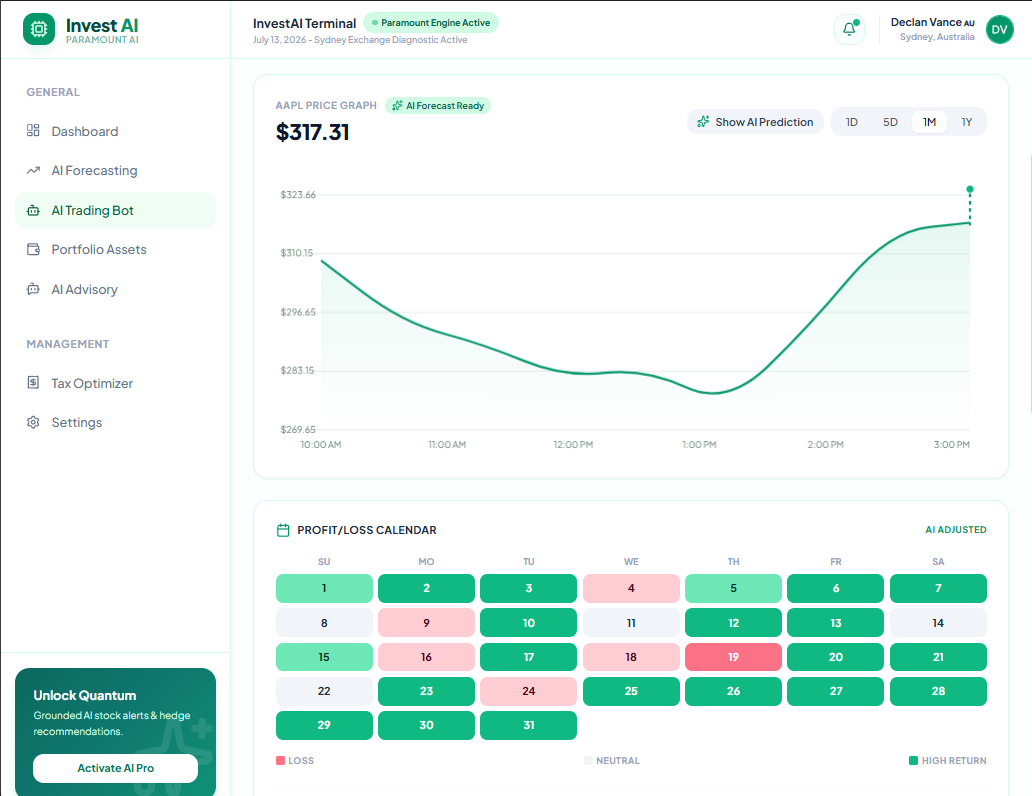Viewport: 1032px width, 796px height.
Task: Select the 1Y time range
Action: tap(966, 122)
